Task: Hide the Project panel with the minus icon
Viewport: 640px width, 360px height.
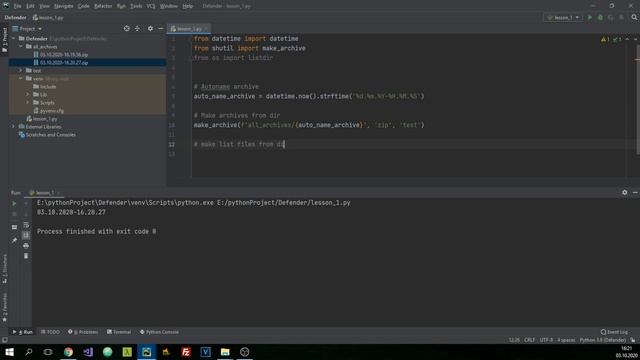Action: pos(161,29)
